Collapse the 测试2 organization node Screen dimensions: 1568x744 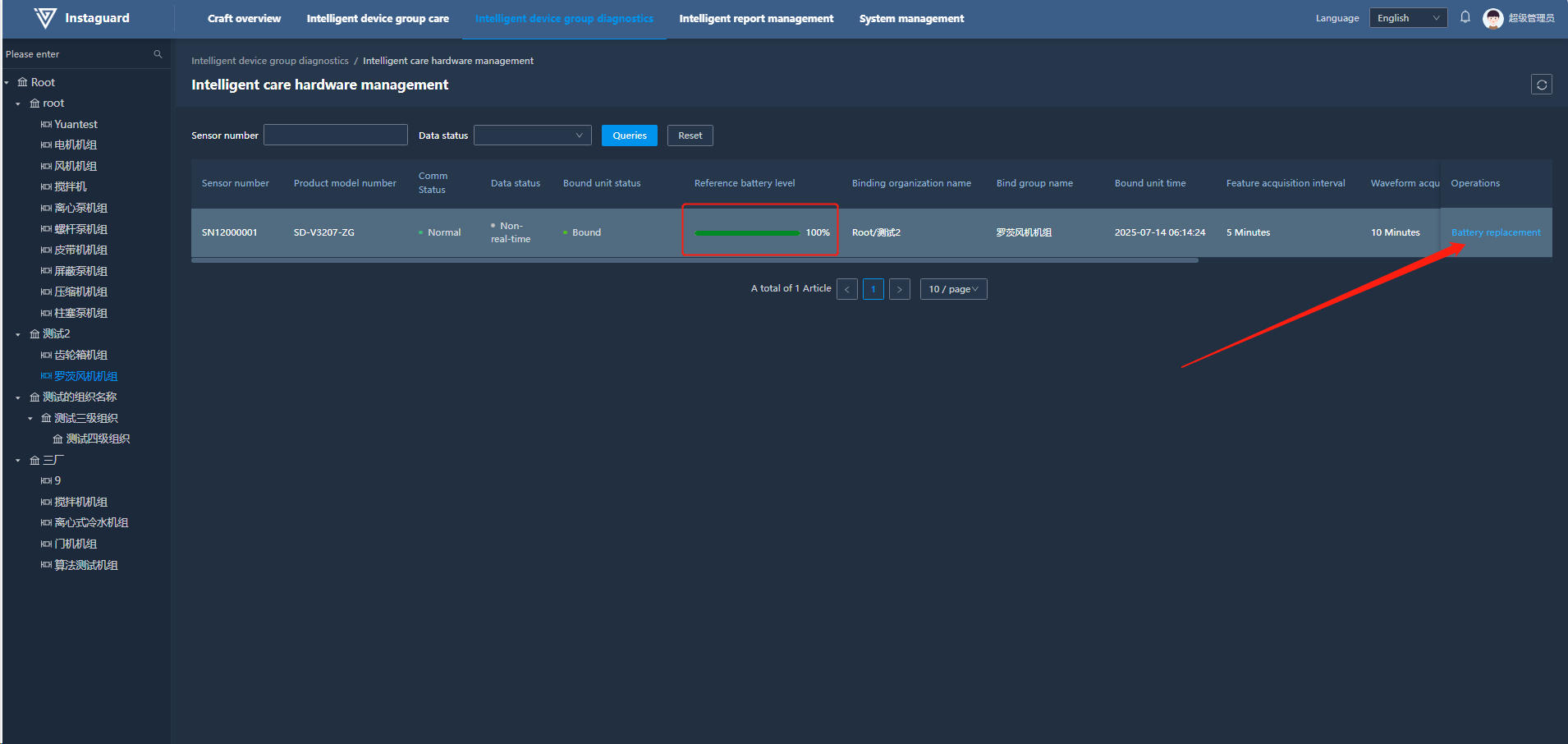coord(18,334)
